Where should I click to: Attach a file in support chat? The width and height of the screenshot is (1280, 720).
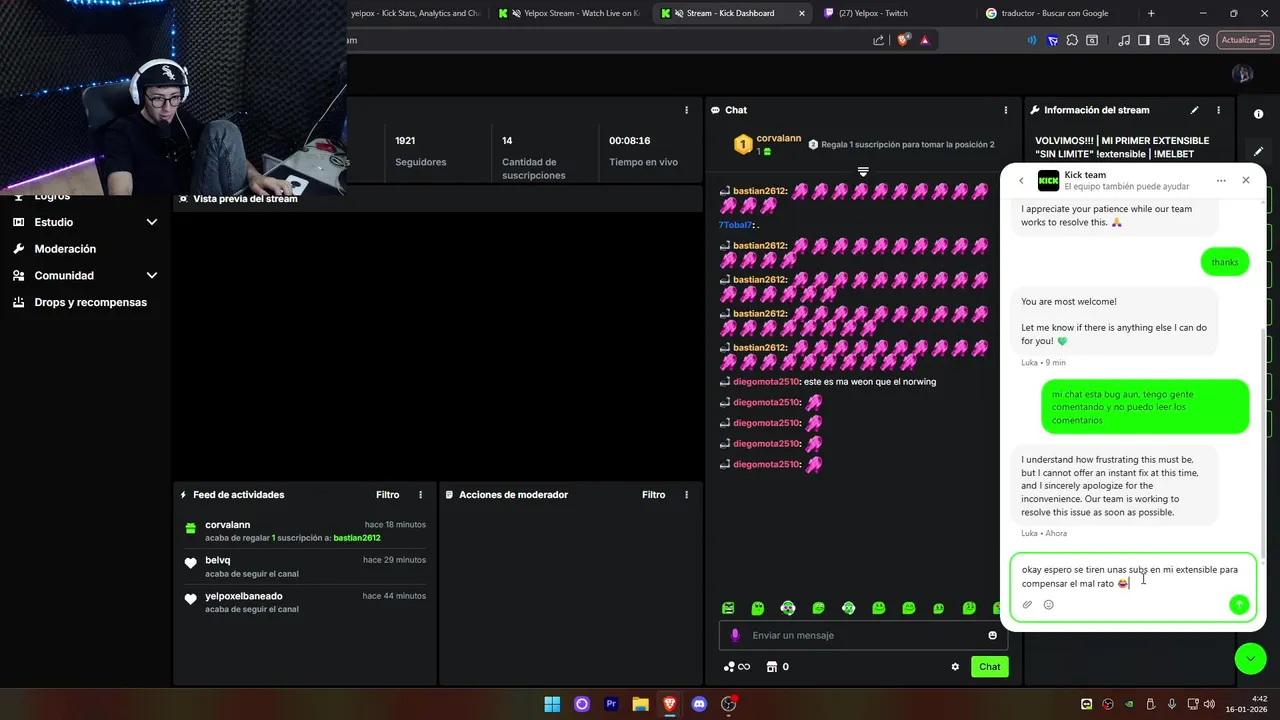coord(1027,604)
